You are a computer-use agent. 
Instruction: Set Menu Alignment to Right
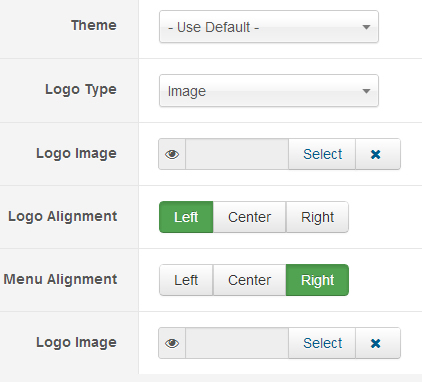(x=317, y=280)
